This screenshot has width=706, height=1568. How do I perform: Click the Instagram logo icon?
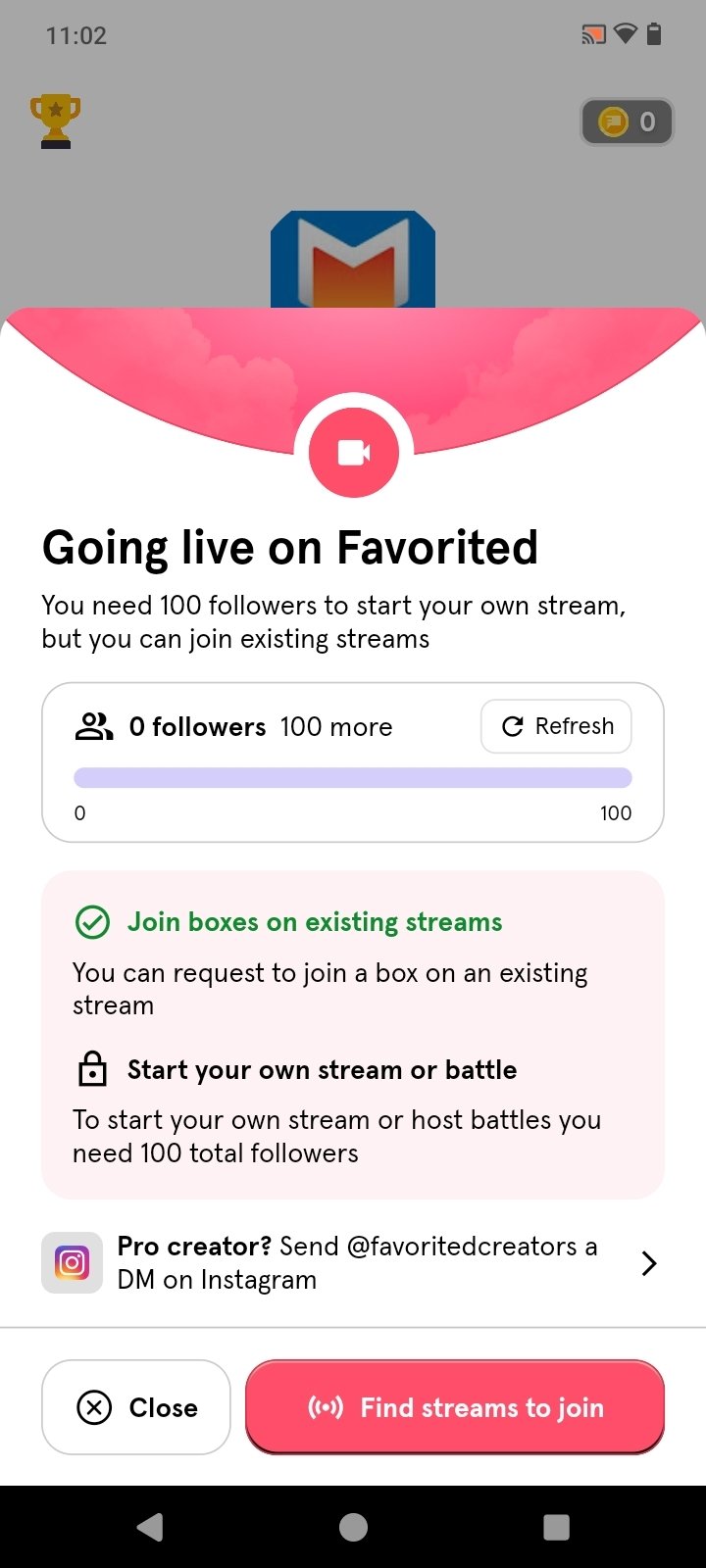coord(72,1262)
